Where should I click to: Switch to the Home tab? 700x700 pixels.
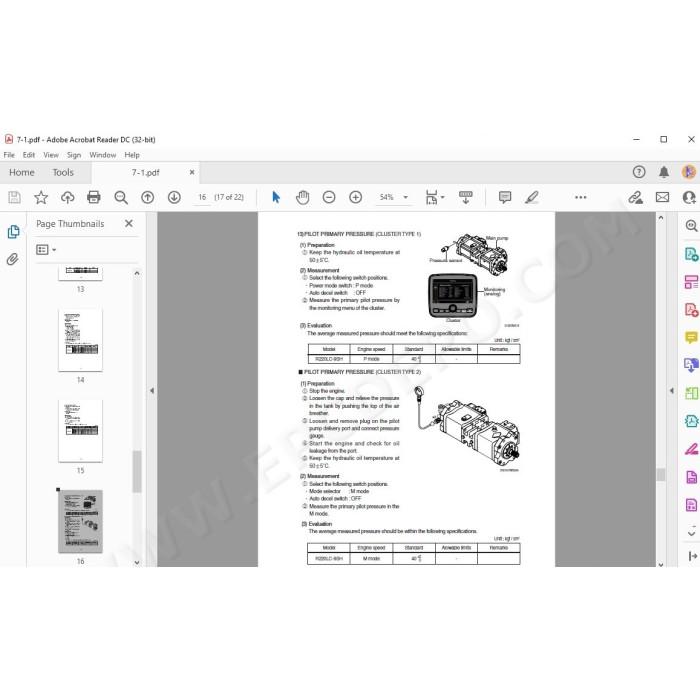[21, 172]
